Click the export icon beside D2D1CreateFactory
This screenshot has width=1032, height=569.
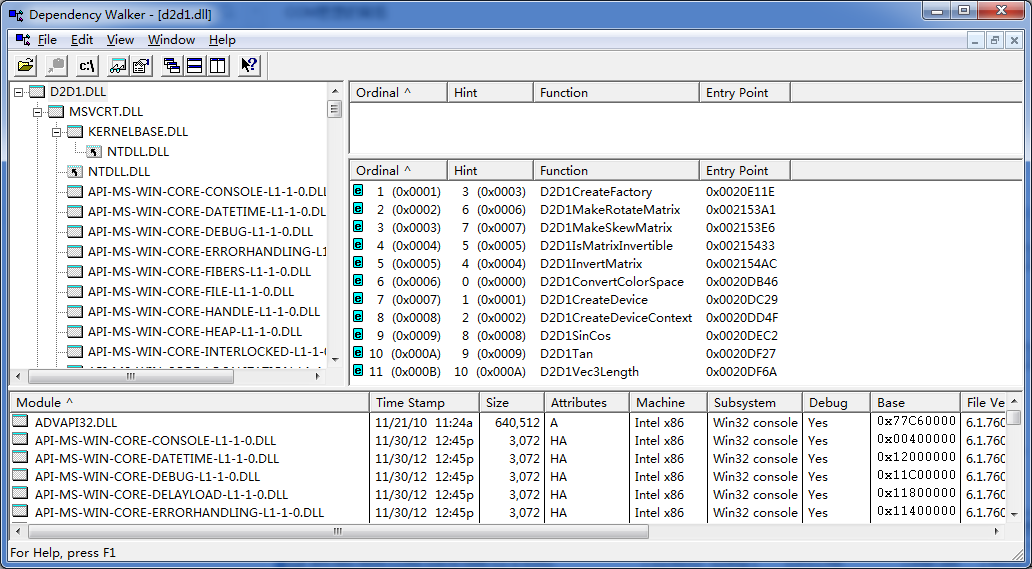[358, 191]
